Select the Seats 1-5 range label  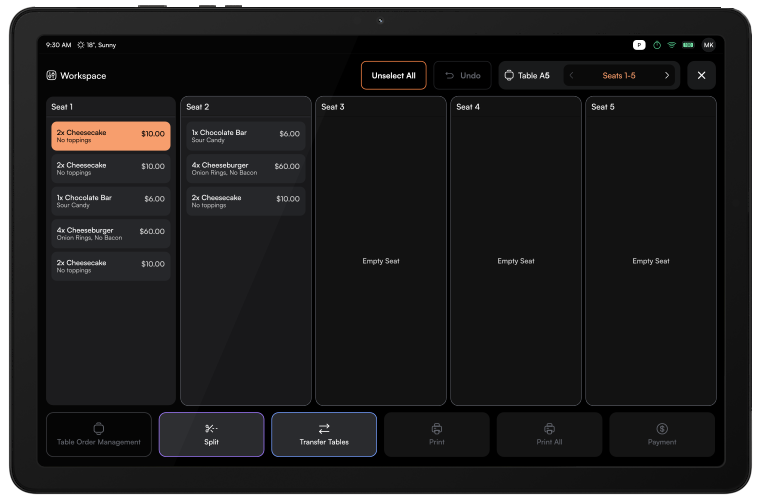click(x=619, y=75)
